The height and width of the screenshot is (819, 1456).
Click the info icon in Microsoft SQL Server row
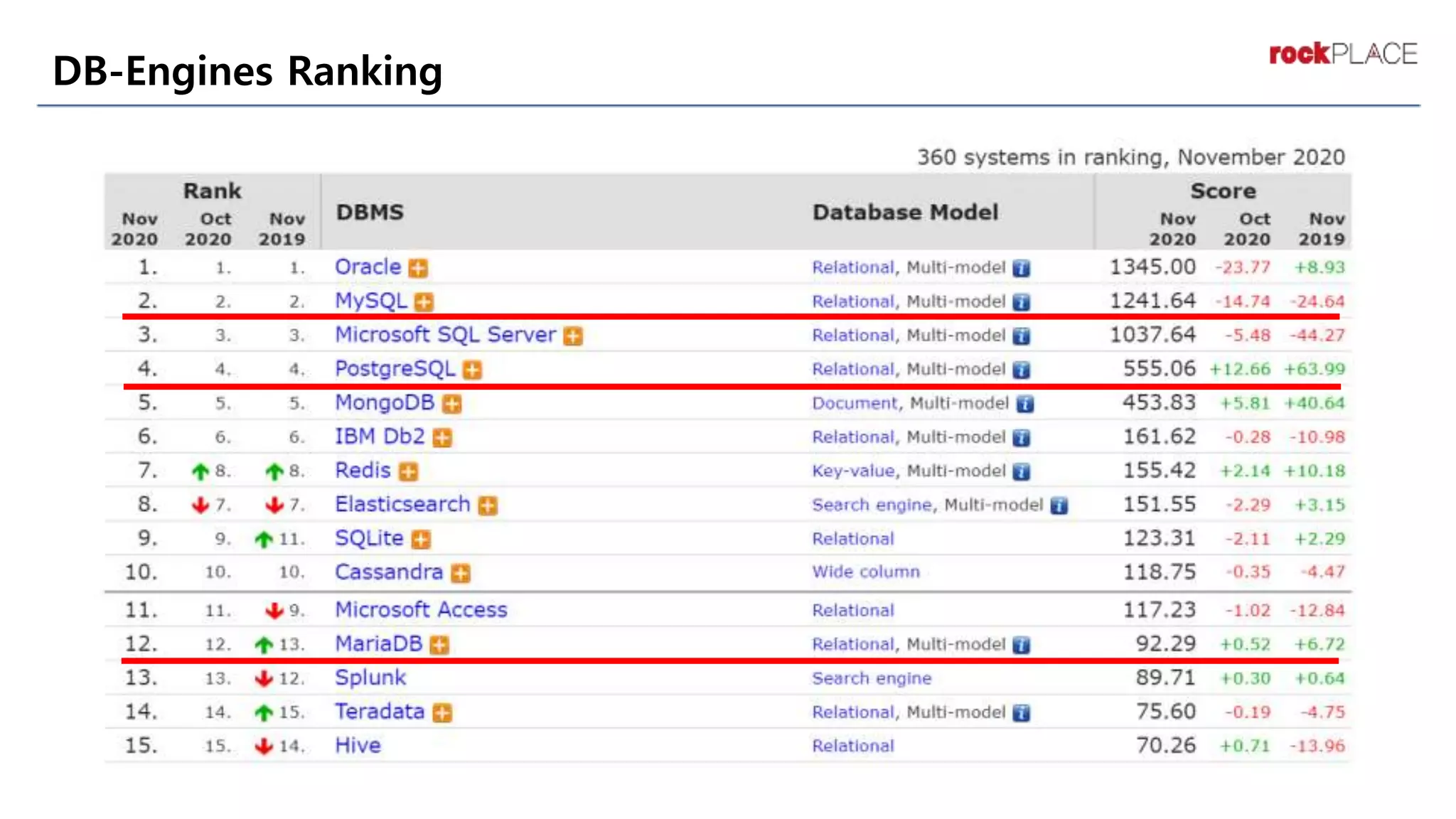(1022, 336)
